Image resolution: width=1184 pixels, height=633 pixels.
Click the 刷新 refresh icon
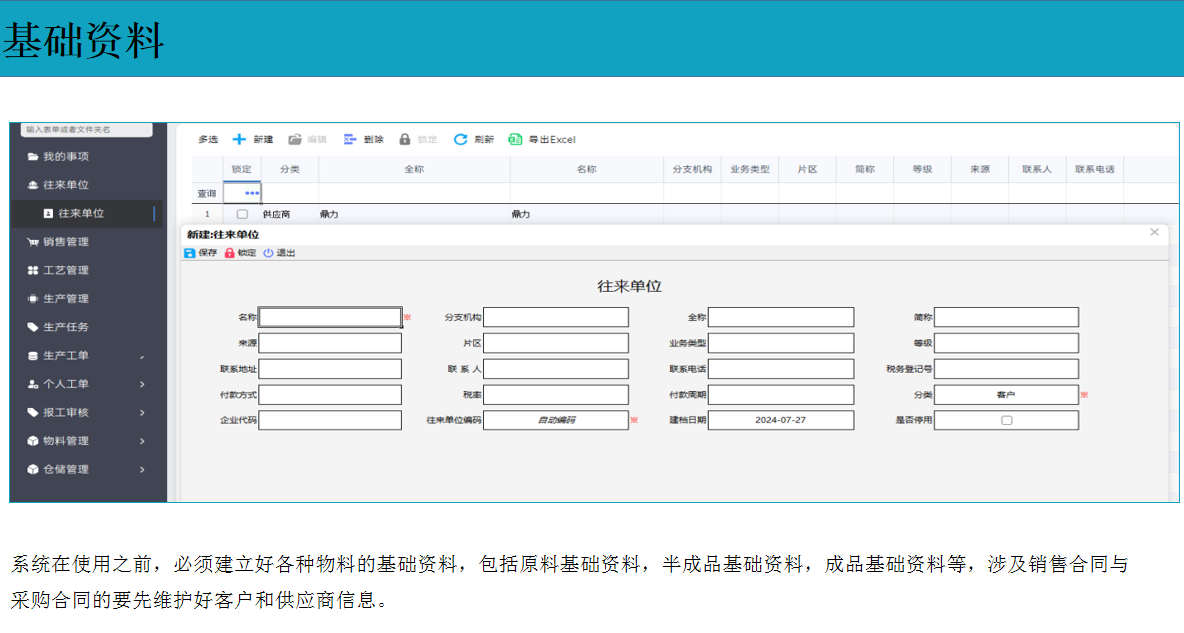[460, 139]
